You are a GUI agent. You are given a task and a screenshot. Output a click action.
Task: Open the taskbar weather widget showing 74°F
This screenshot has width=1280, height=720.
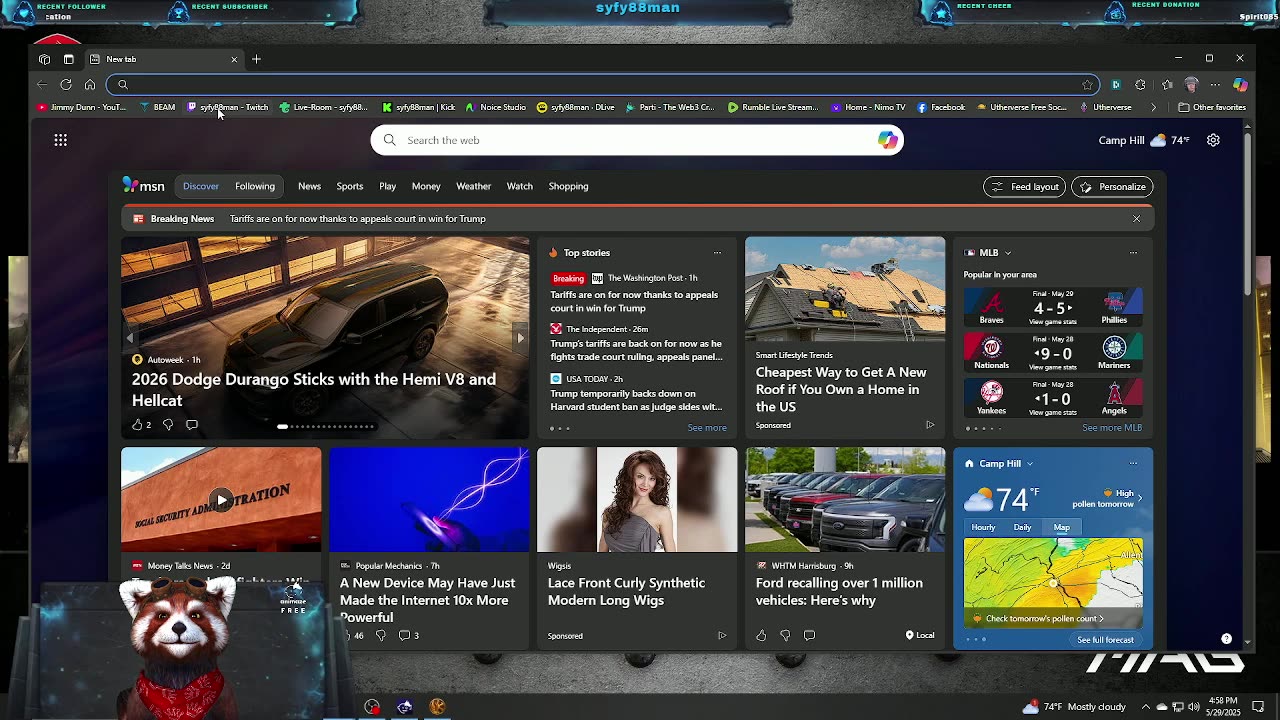pos(1074,707)
